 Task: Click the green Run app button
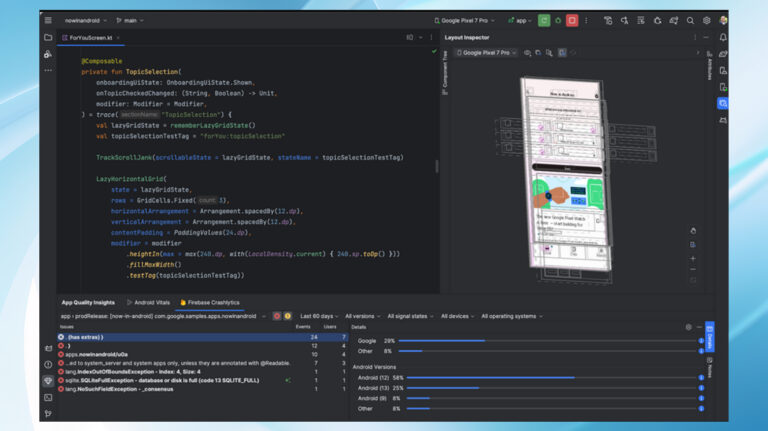544,20
